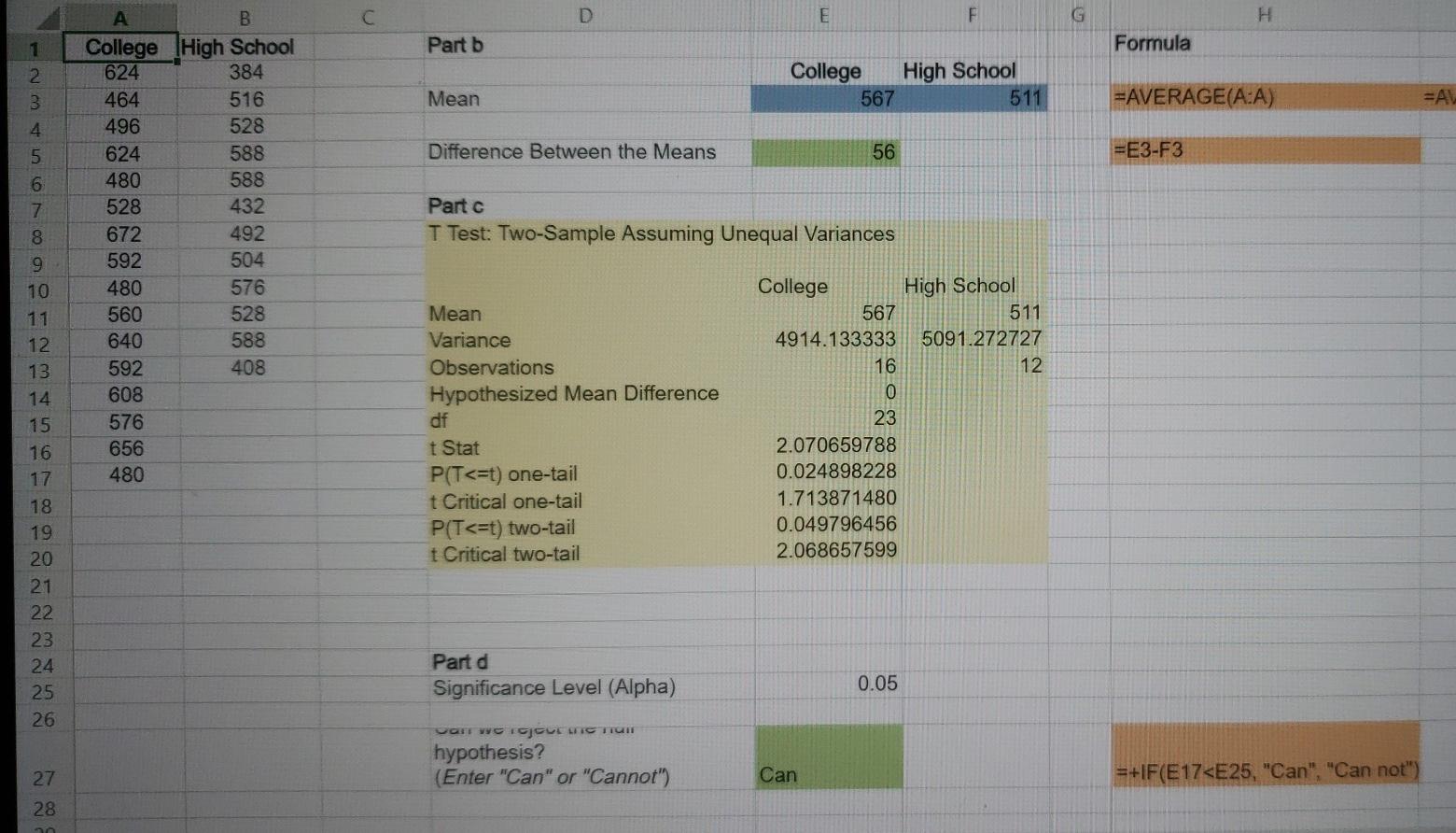Click the Hypothesized Mean Difference label
Image resolution: width=1456 pixels, height=833 pixels.
coord(574,393)
